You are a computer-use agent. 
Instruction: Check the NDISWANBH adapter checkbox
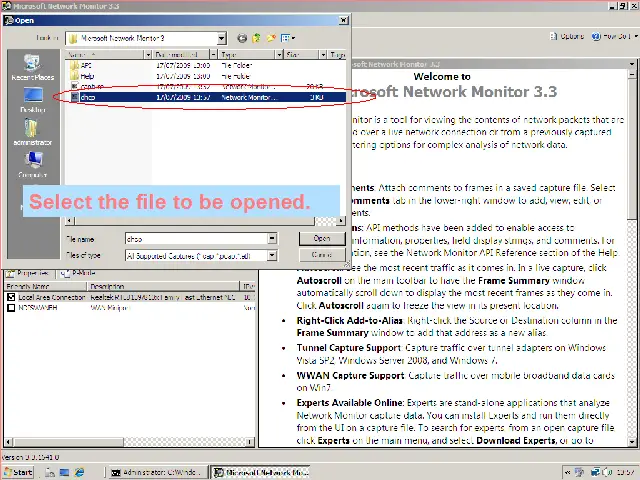[11, 308]
